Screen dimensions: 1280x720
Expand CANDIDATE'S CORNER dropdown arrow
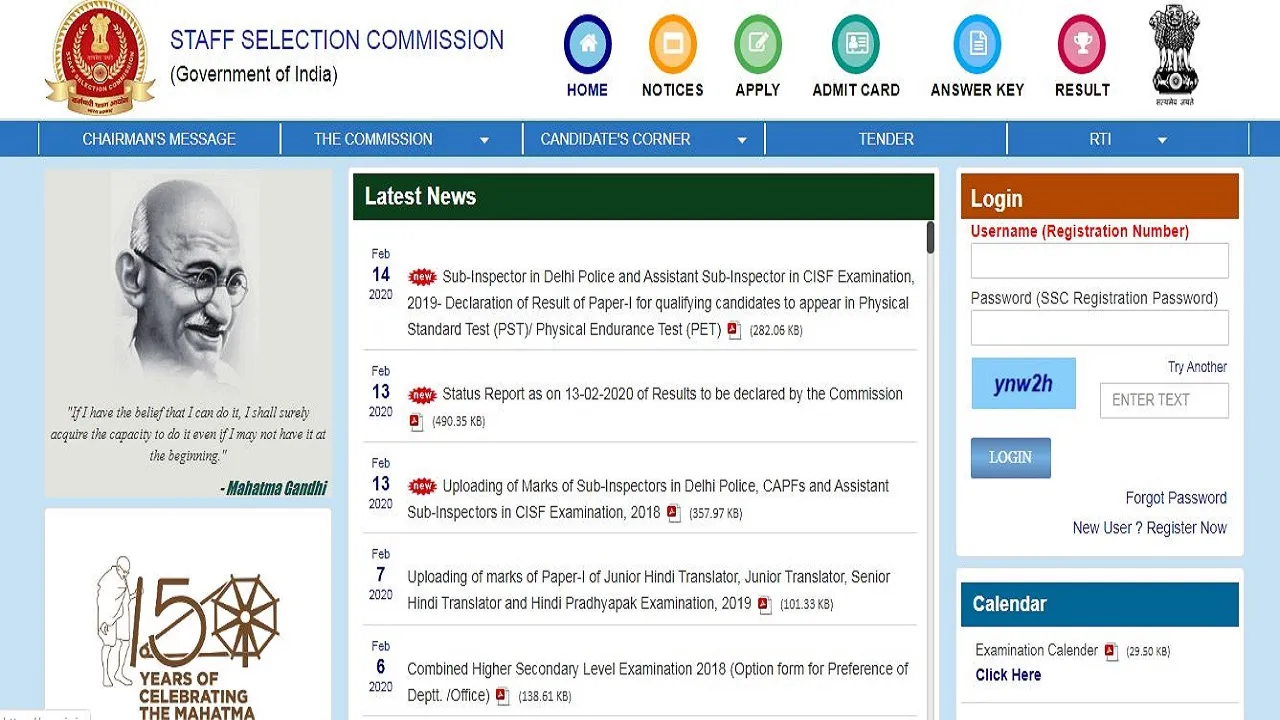(742, 141)
